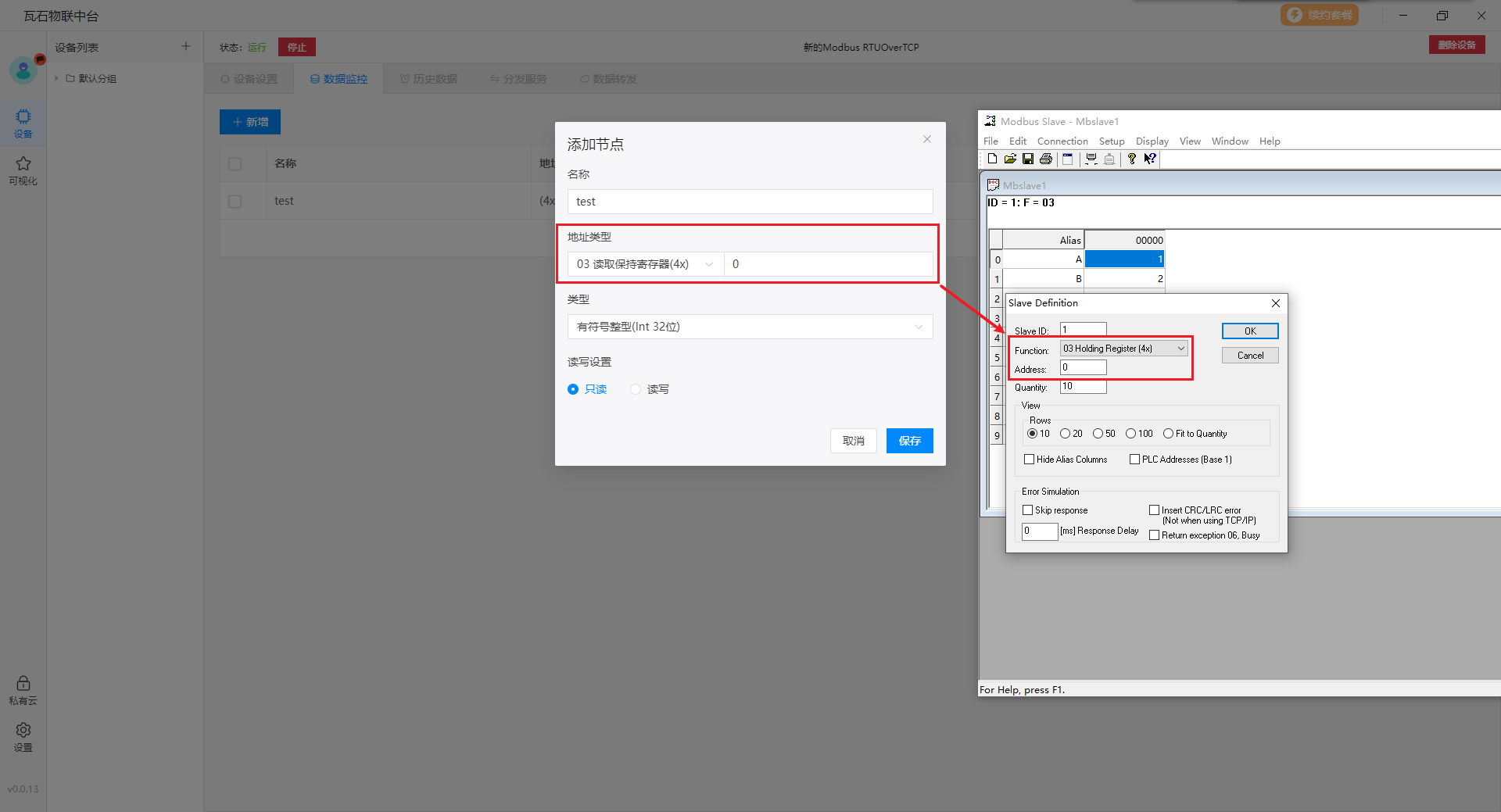Screen dimensions: 1501x812
Task: Open 设置 gear icon in sidebar
Action: [x=23, y=736]
